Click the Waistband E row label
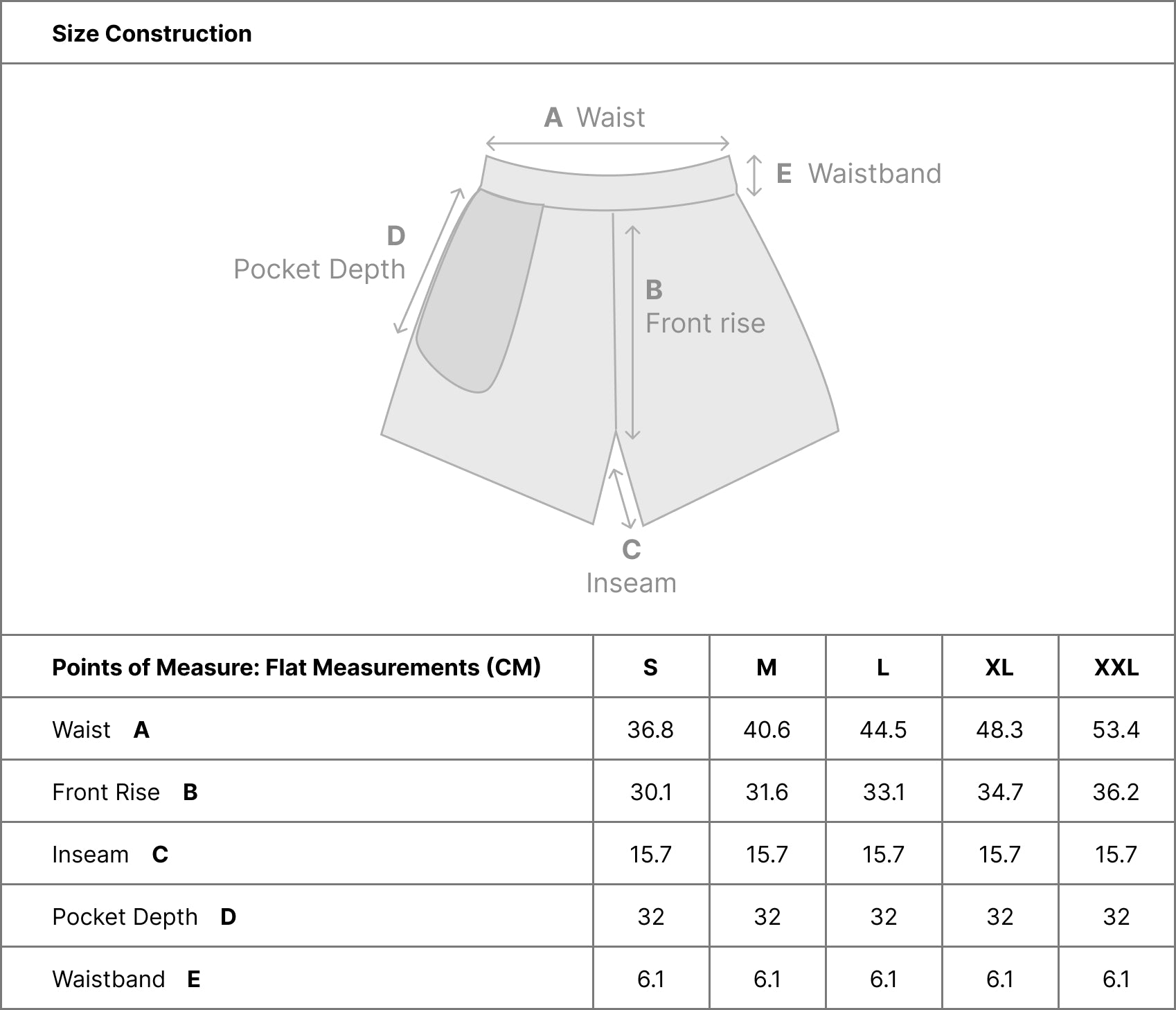 pos(127,979)
